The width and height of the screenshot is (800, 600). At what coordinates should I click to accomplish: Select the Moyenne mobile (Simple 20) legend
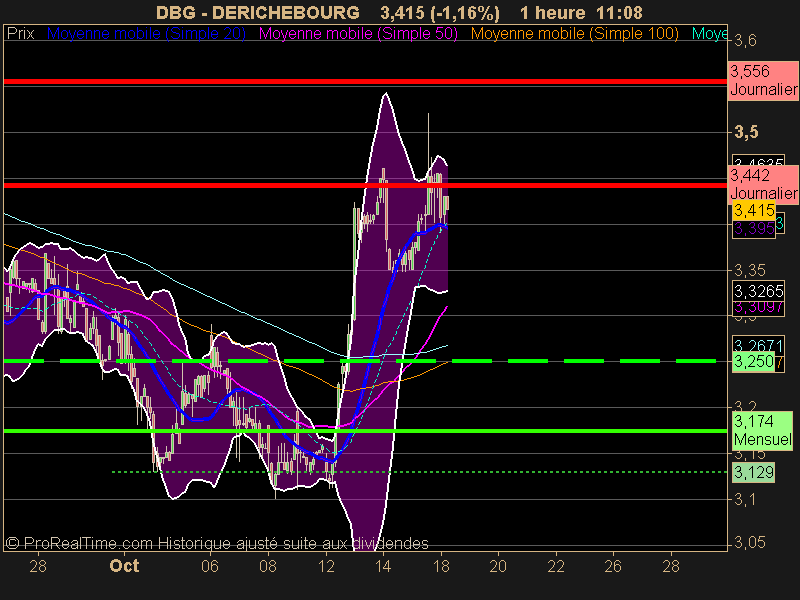pos(146,34)
